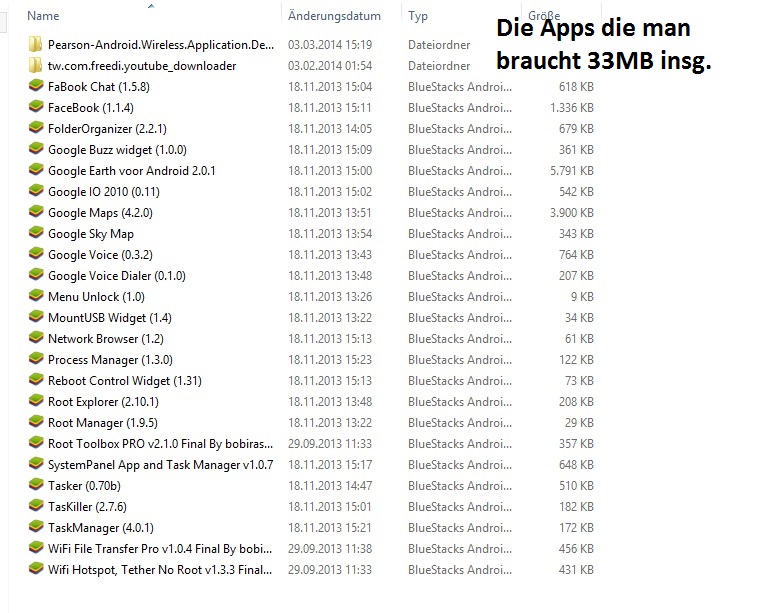Select the Pearson-Android.Wireless.Application folder name
This screenshot has height=613, width=778.
coord(161,45)
